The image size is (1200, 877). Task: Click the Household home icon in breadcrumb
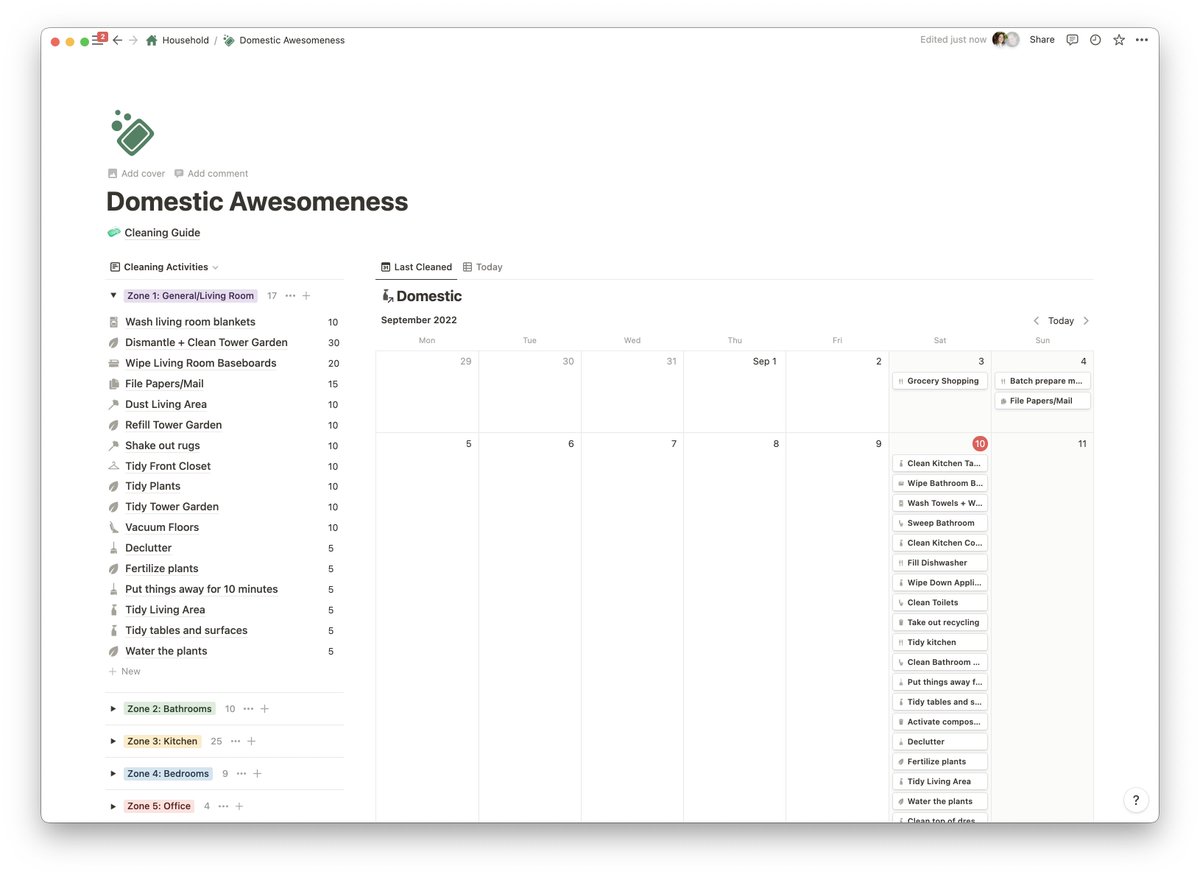tap(152, 40)
